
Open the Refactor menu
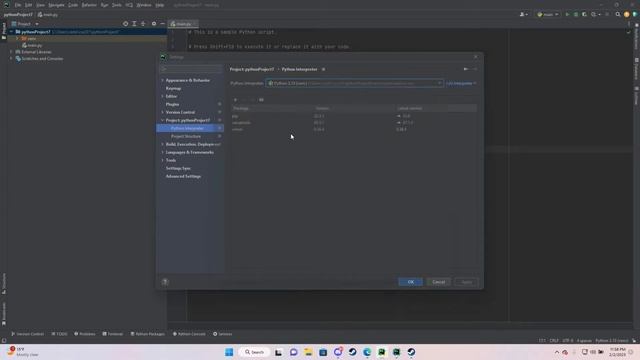click(89, 5)
